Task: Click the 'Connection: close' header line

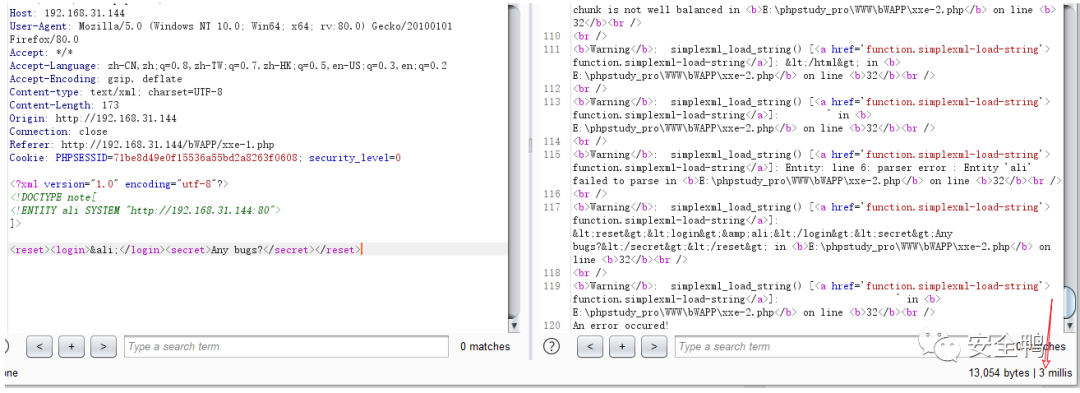Action: 59,131
